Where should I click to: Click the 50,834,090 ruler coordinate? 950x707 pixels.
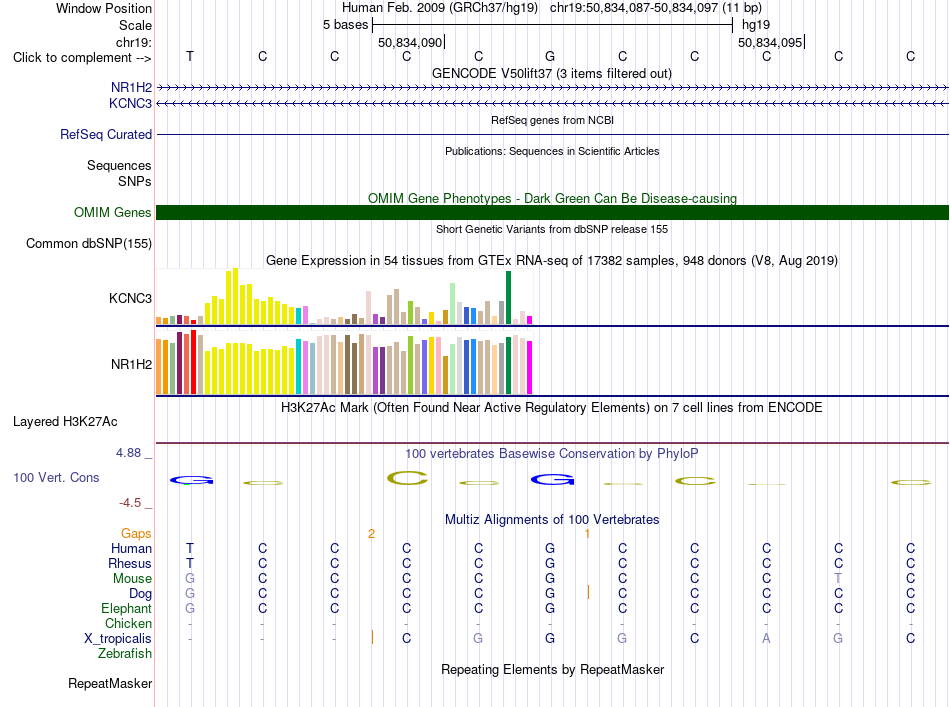[x=410, y=42]
